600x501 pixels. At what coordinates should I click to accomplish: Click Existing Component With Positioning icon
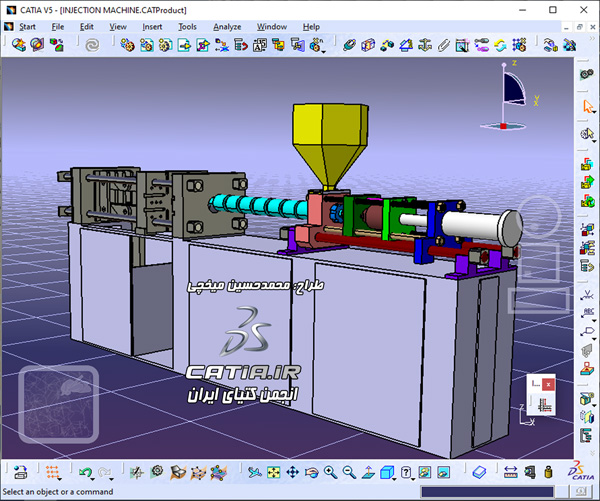coord(203,45)
